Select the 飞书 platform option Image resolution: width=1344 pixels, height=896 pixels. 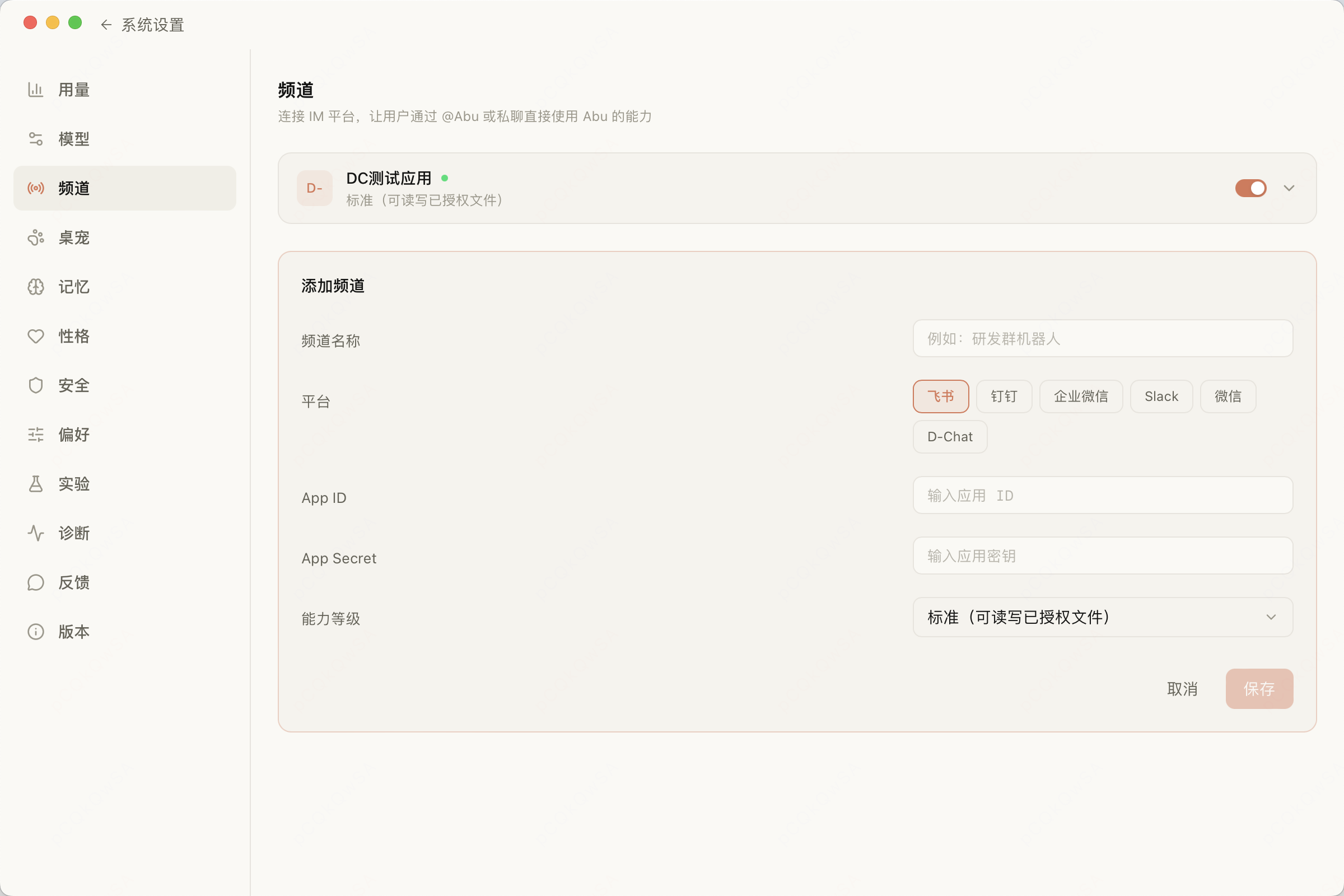(941, 396)
